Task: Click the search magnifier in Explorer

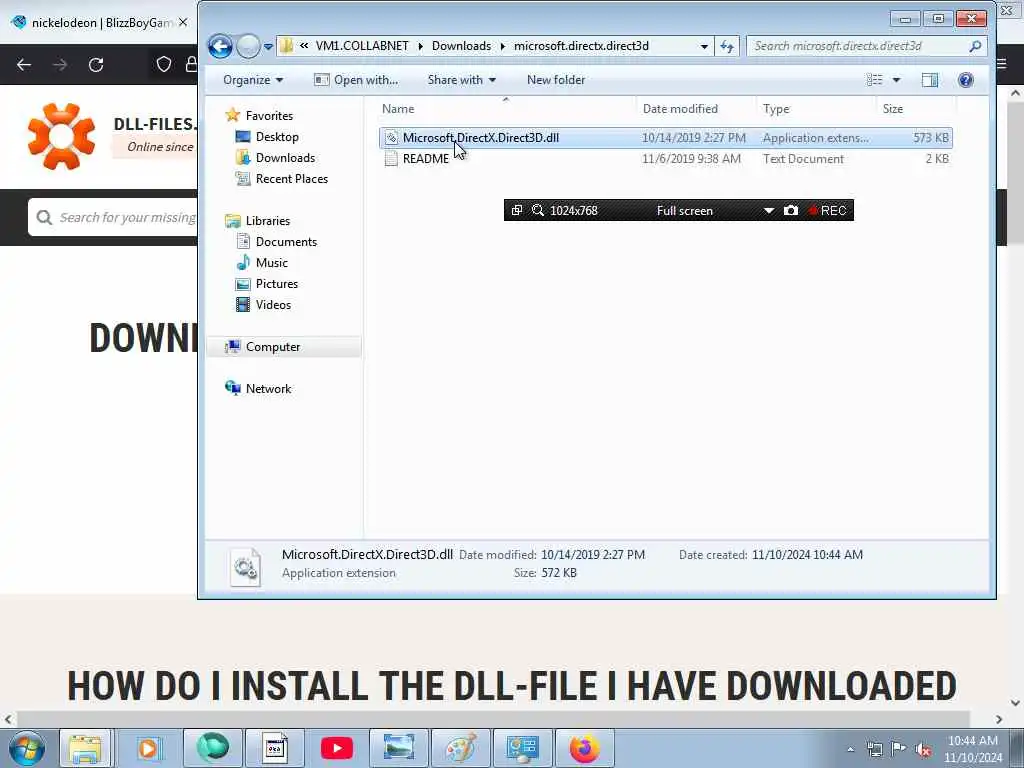Action: pyautogui.click(x=975, y=46)
